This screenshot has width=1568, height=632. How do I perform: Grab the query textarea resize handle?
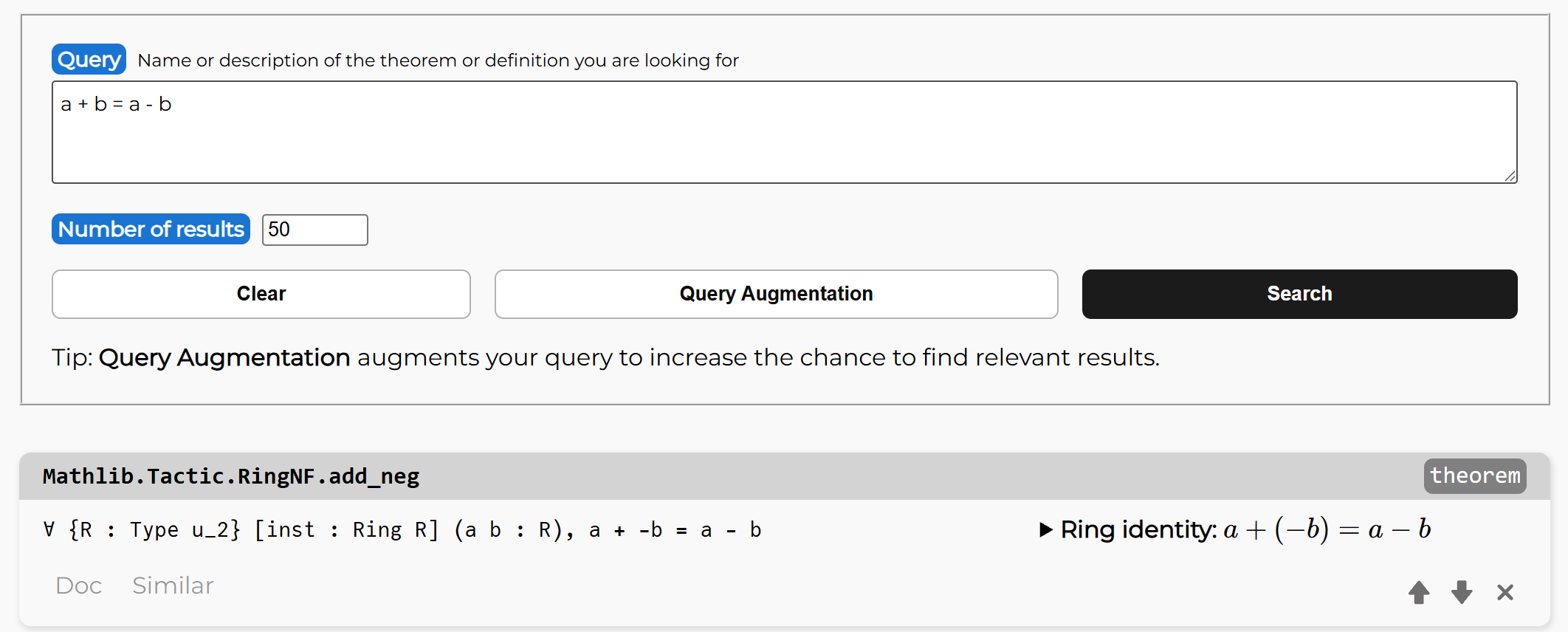(1510, 176)
